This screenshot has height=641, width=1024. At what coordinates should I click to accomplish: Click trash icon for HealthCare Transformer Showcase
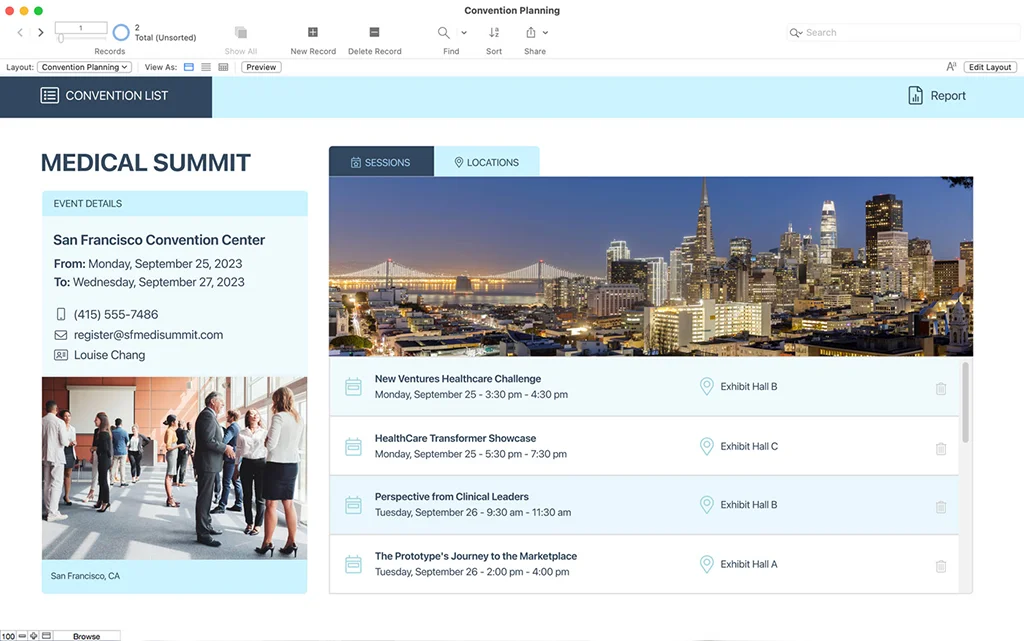pyautogui.click(x=940, y=449)
